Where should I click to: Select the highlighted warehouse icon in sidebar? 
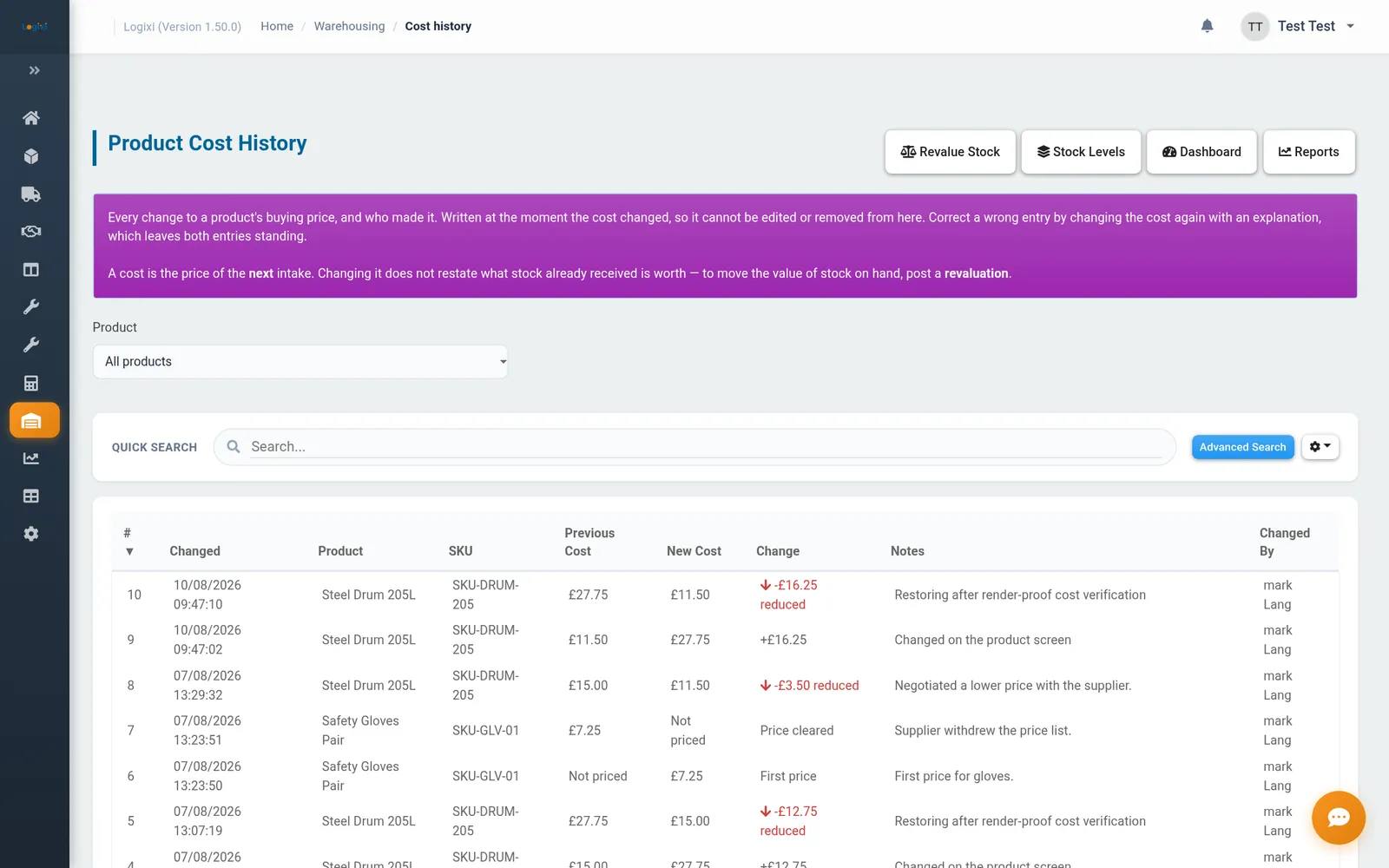[34, 421]
